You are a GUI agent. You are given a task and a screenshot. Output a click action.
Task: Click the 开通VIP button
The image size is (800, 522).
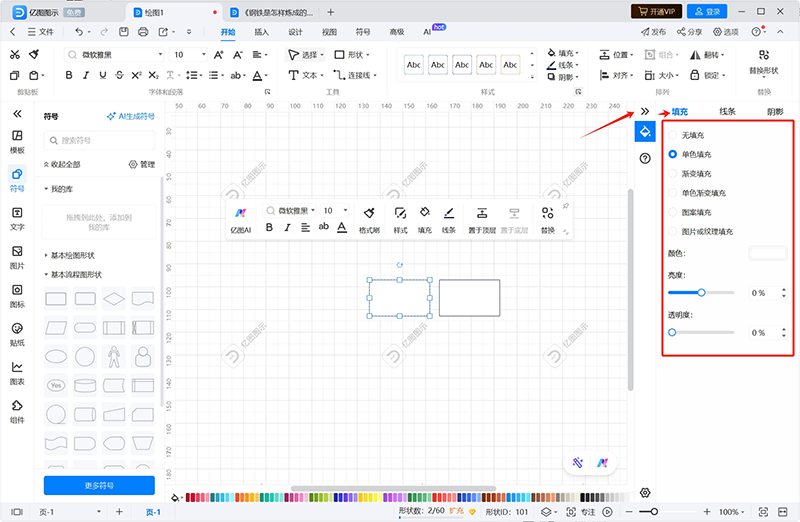(x=657, y=11)
